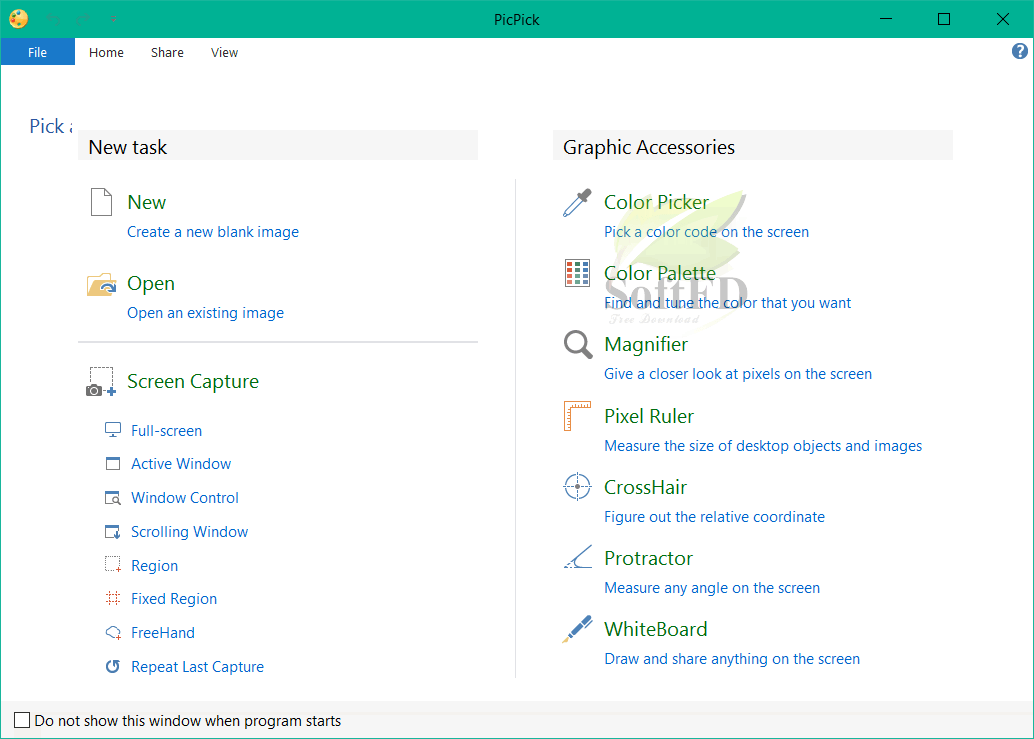Viewport: 1034px width, 739px height.
Task: Click the folder icon beside Open
Action: [102, 284]
